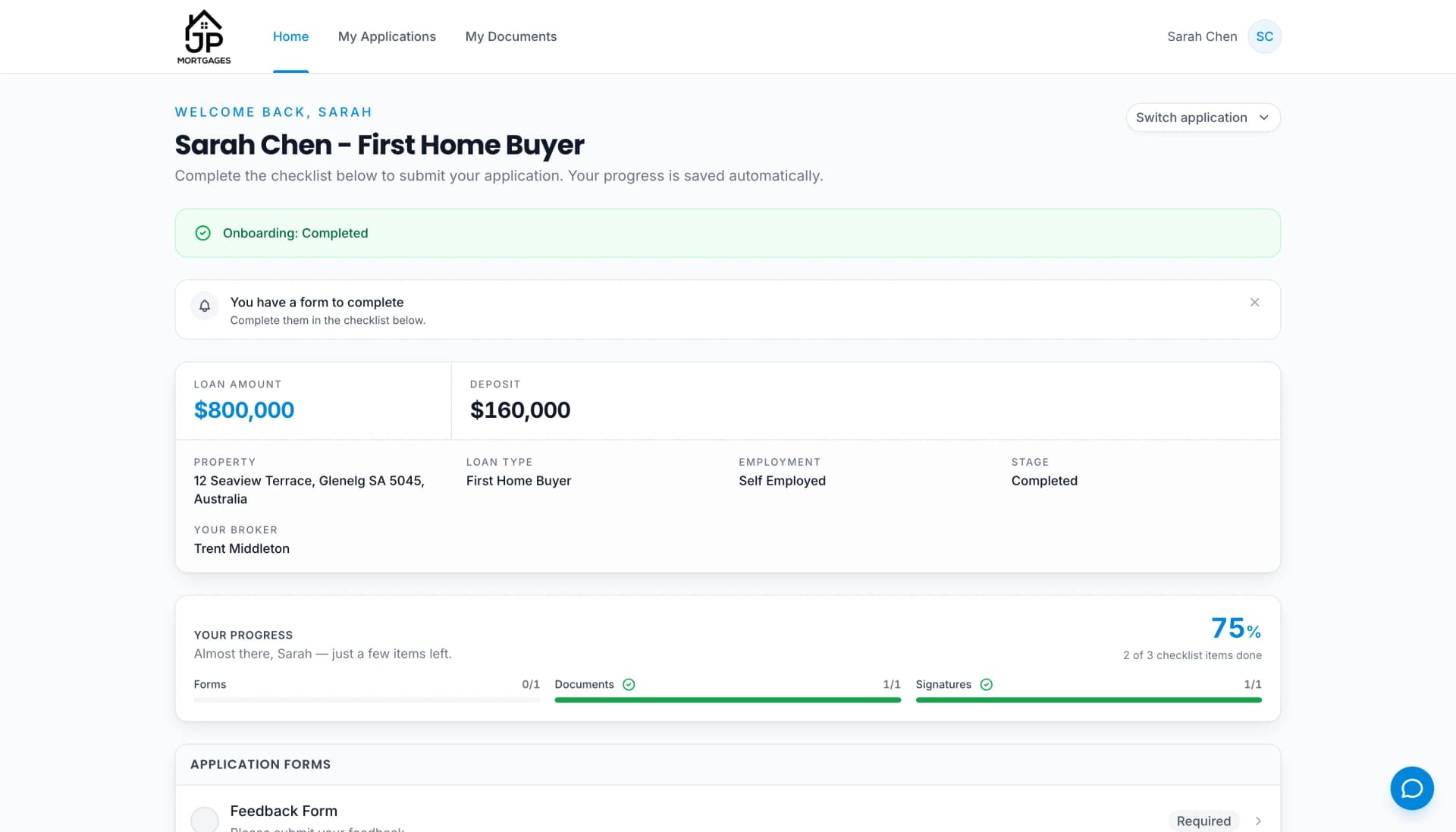This screenshot has width=1456, height=832.
Task: Toggle the Feedback Form status circle
Action: [205, 820]
